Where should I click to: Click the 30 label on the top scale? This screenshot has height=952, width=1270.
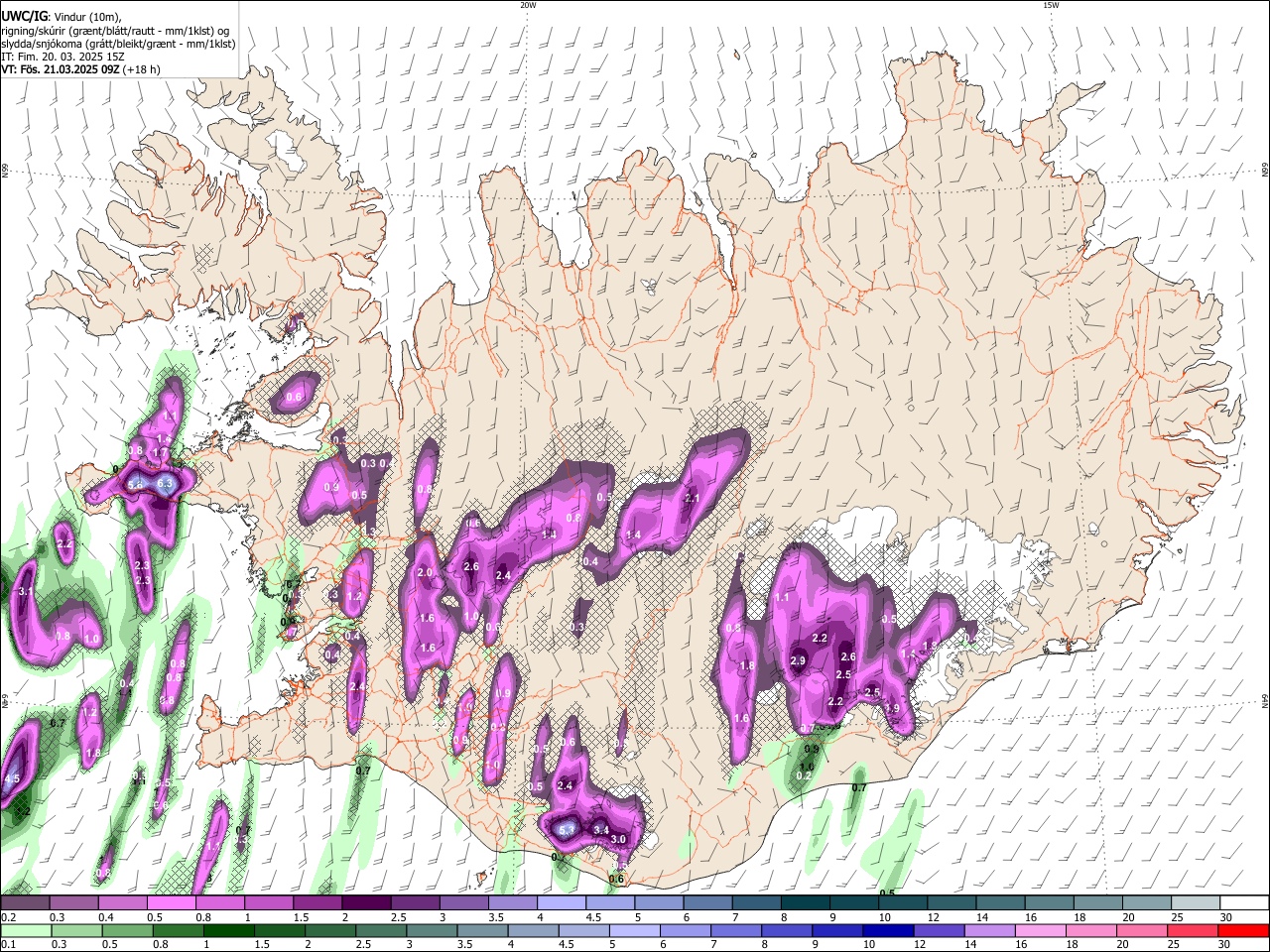coord(1226,917)
